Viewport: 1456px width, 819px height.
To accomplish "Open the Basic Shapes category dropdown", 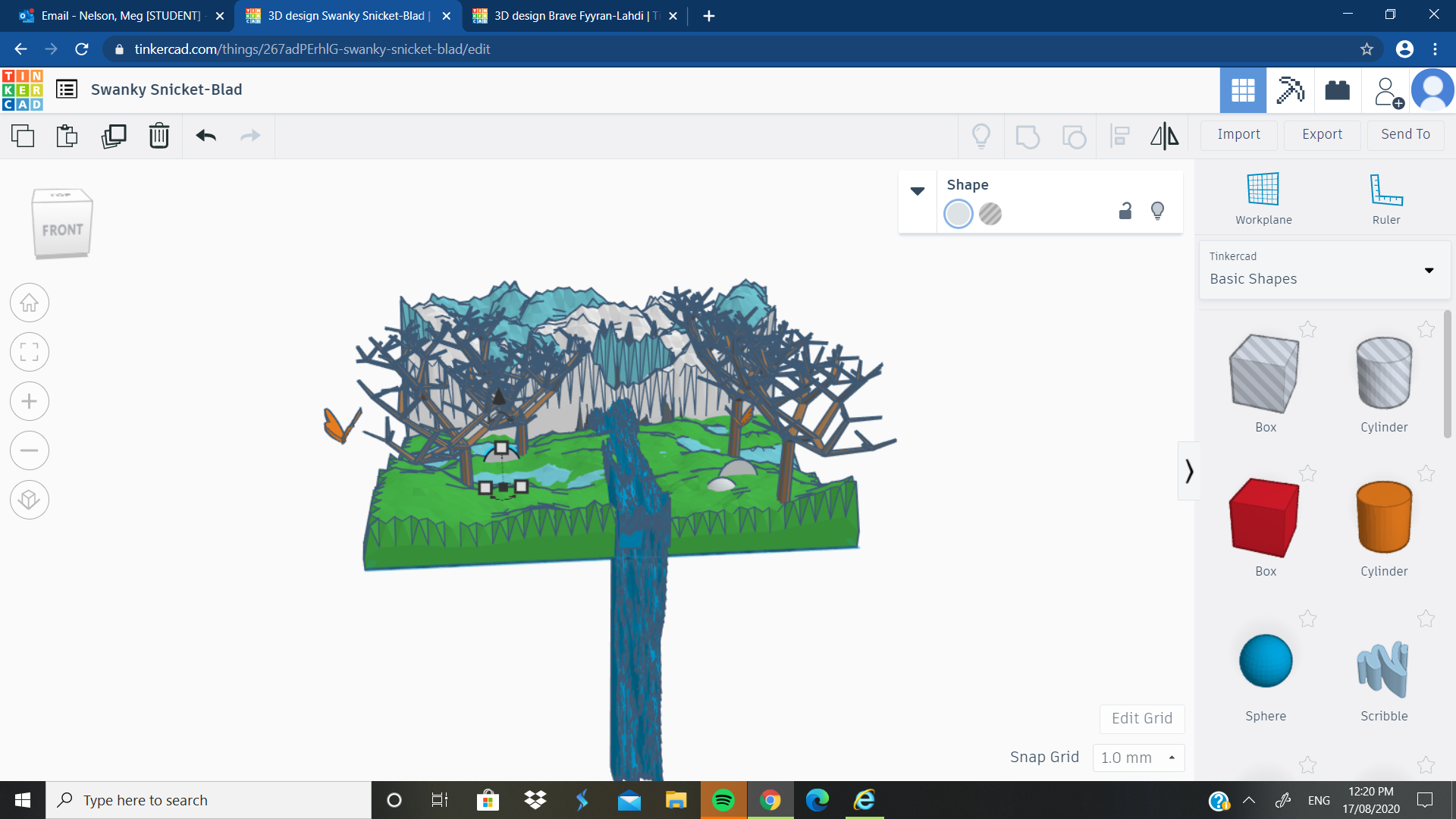I will [1429, 270].
